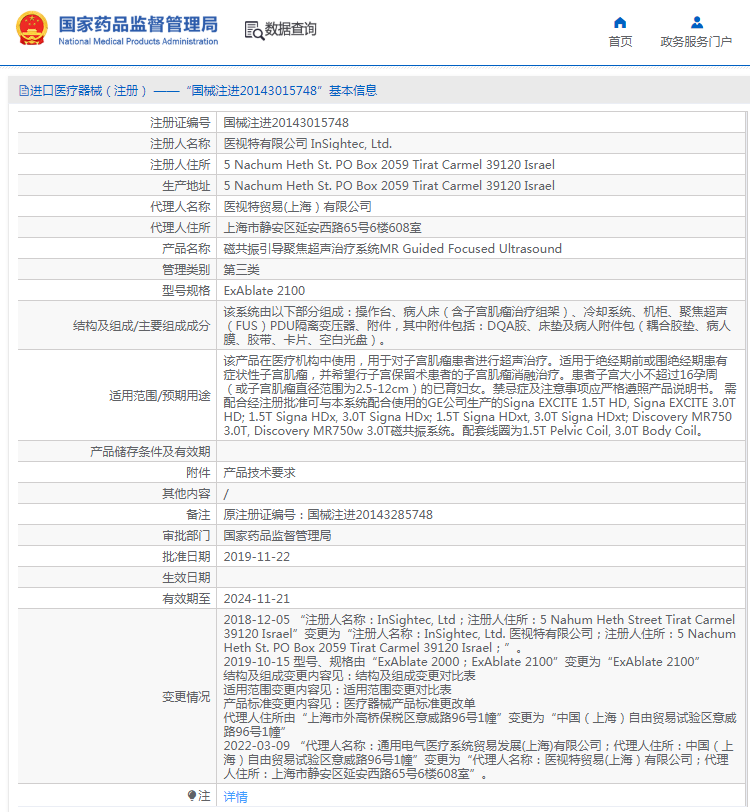
Task: Click the 结构及组成/主要组成成分 label
Action: click(x=141, y=326)
